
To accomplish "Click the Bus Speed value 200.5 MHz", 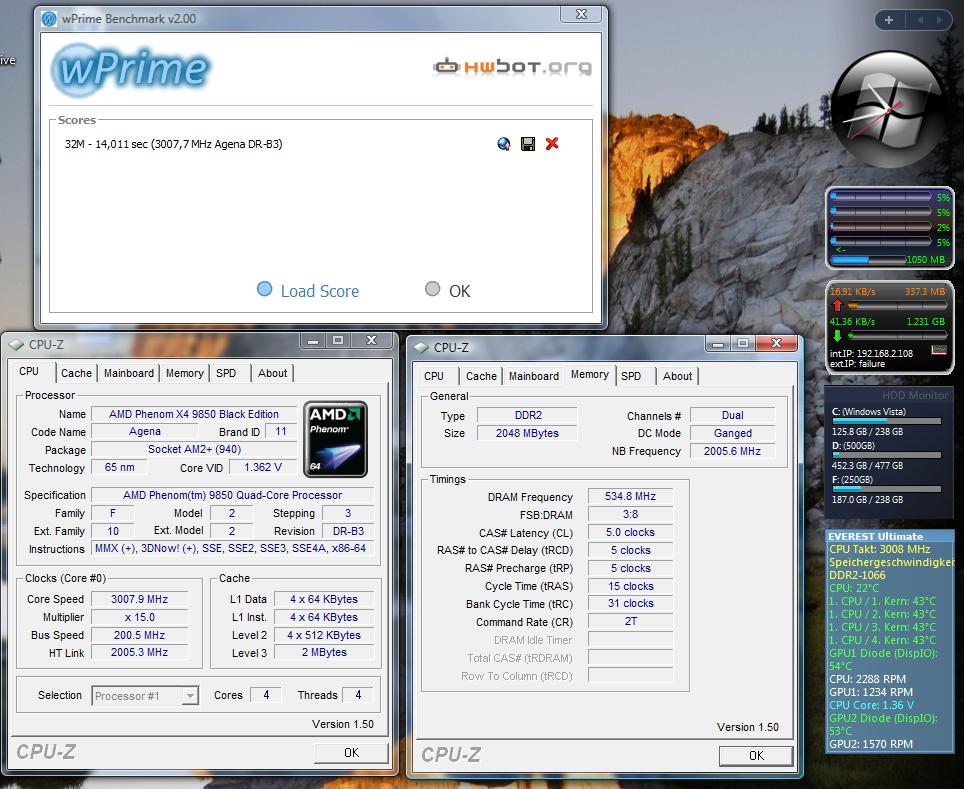I will click(140, 635).
